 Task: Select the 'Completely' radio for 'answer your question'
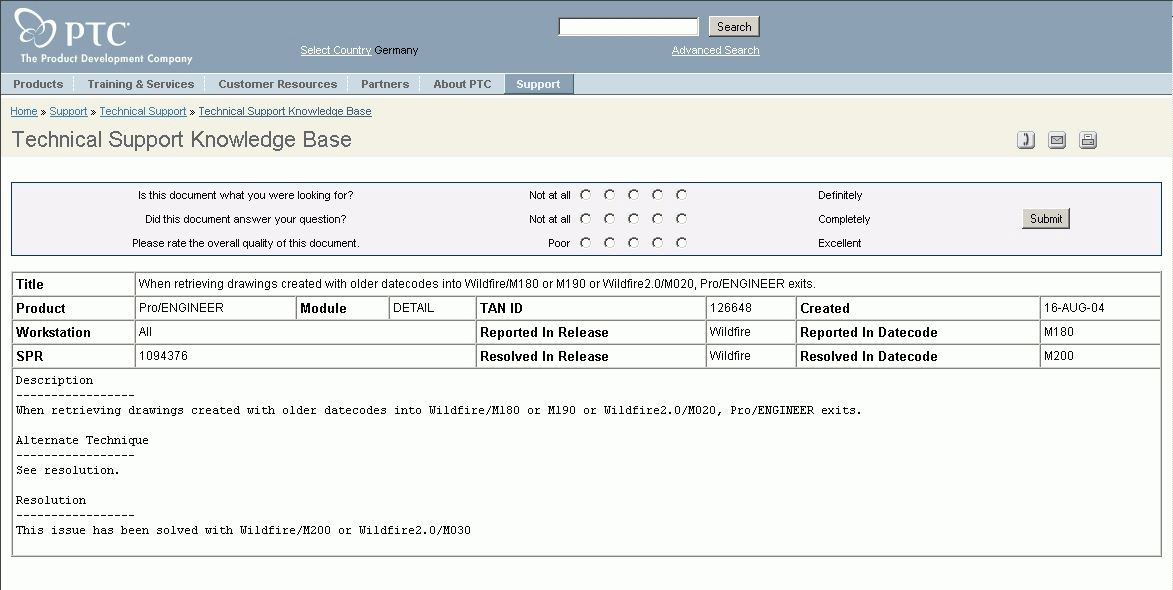(682, 218)
